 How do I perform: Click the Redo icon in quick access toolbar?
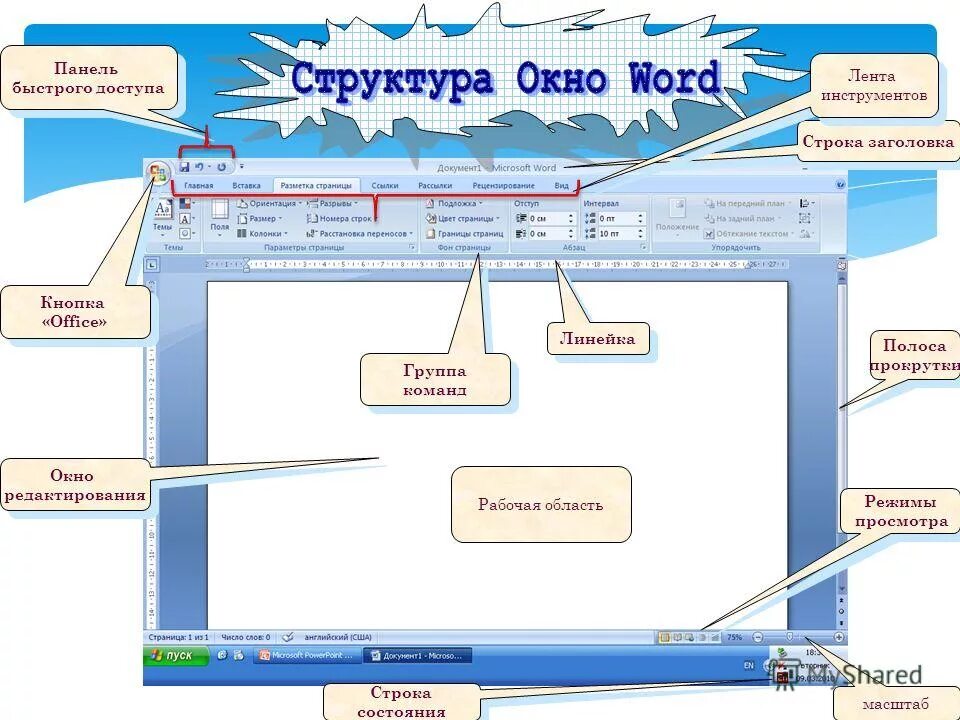pos(222,167)
